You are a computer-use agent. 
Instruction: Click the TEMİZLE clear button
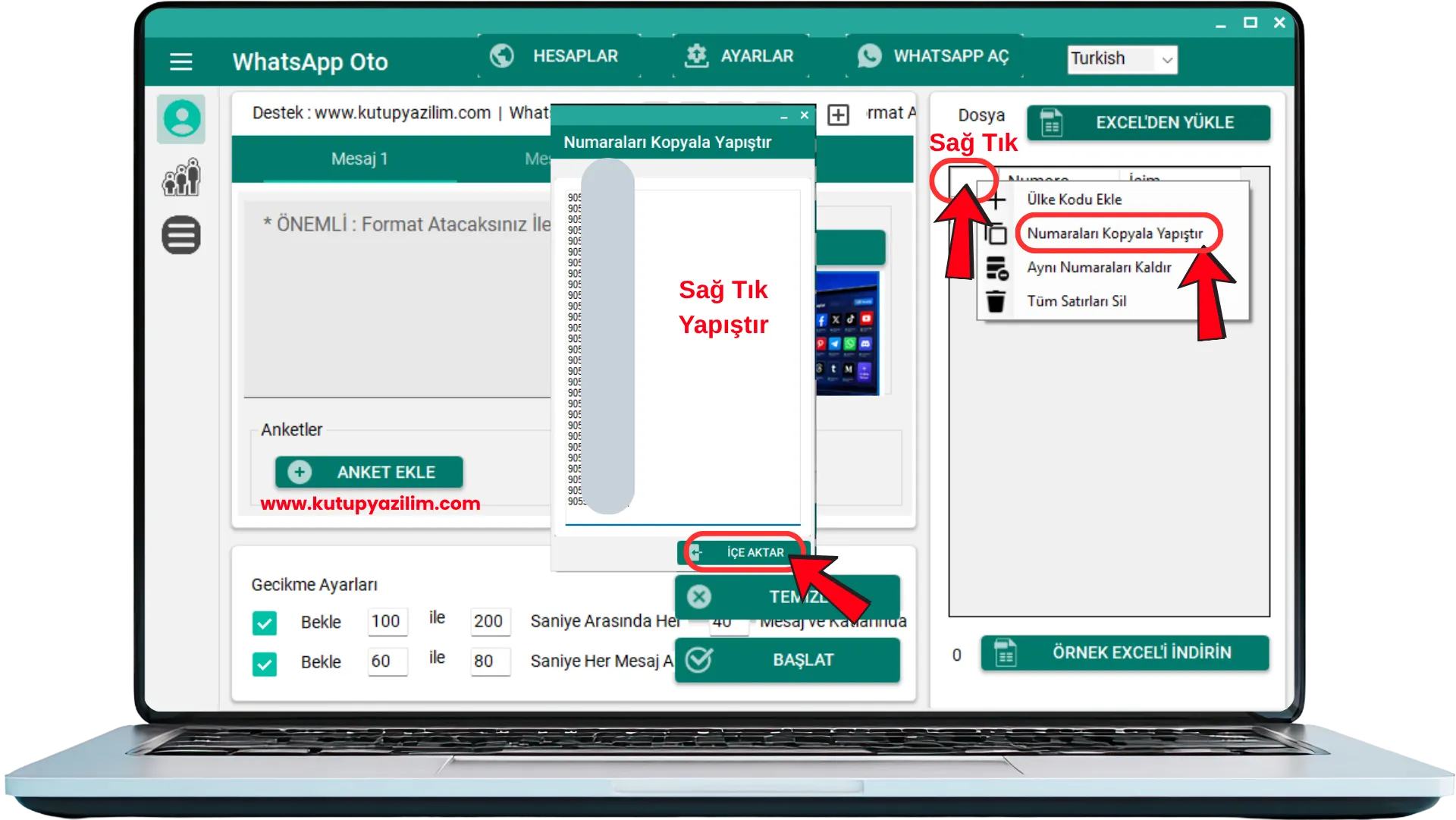[787, 597]
